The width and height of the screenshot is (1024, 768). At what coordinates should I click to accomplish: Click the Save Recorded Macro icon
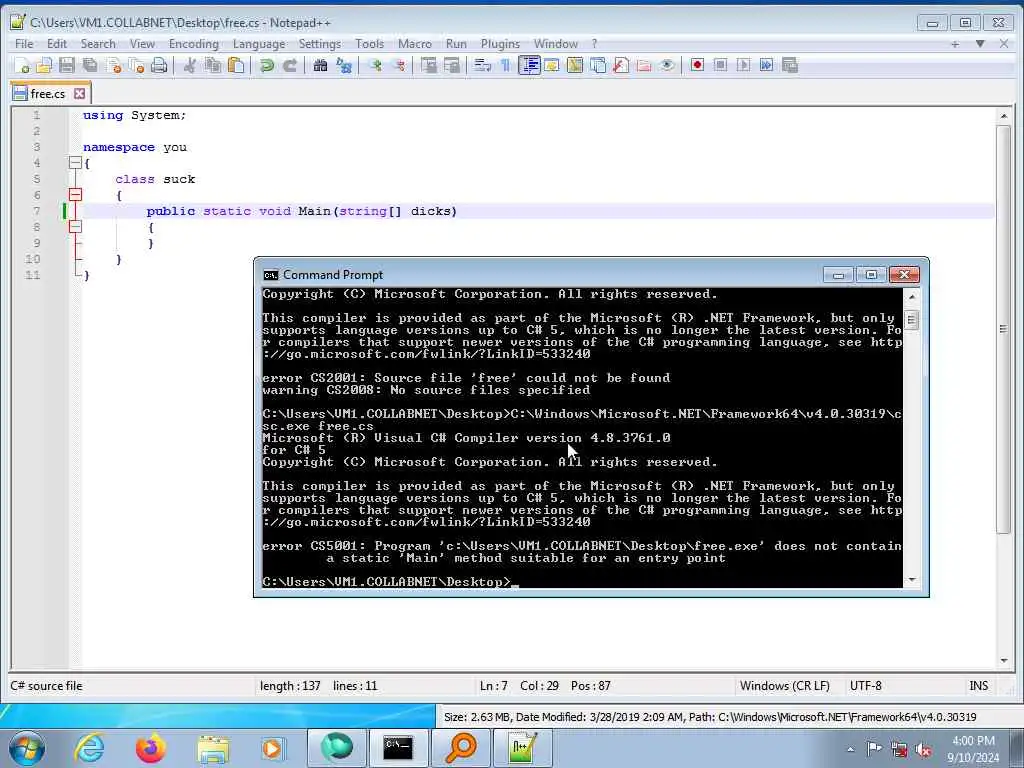click(x=790, y=65)
